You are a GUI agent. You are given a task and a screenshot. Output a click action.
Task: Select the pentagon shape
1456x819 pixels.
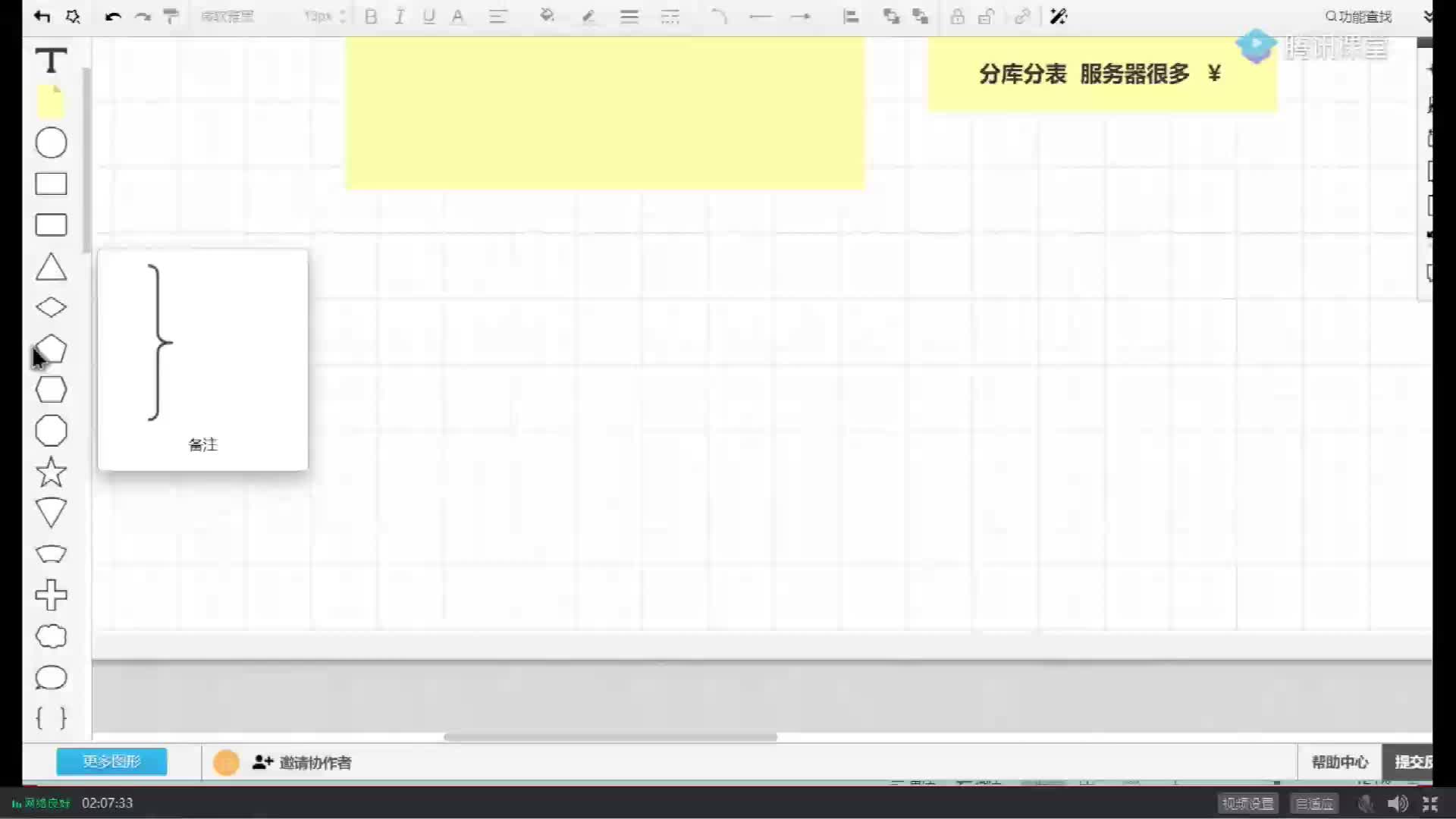51,349
